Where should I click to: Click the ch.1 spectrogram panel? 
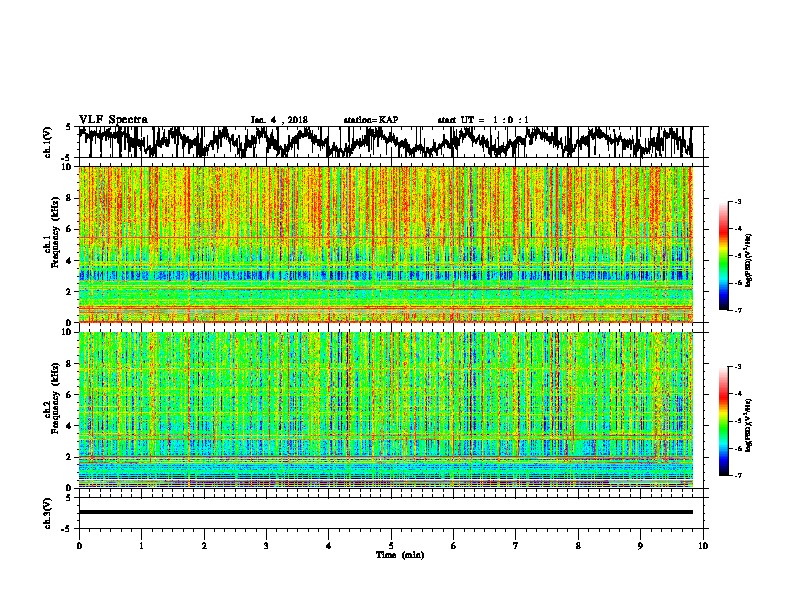[386, 244]
